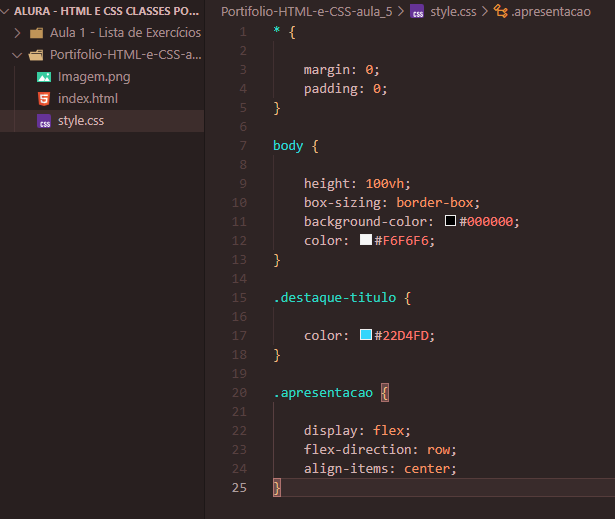Click the height property on line 9

tap(327, 184)
